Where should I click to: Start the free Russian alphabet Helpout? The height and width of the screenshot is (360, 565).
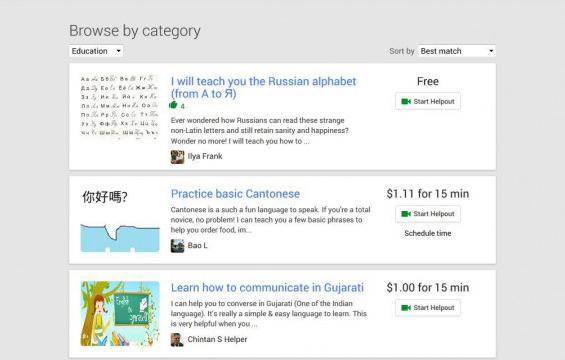tap(428, 101)
